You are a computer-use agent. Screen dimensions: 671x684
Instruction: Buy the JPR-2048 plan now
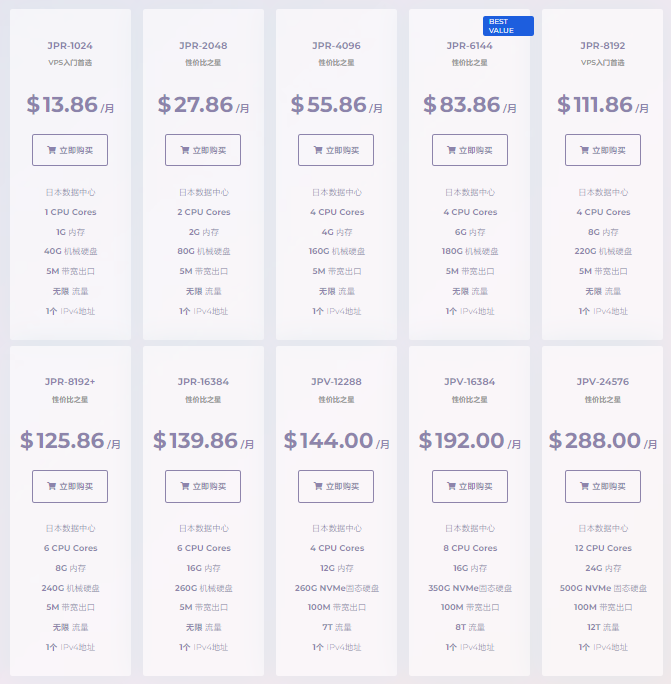click(203, 150)
